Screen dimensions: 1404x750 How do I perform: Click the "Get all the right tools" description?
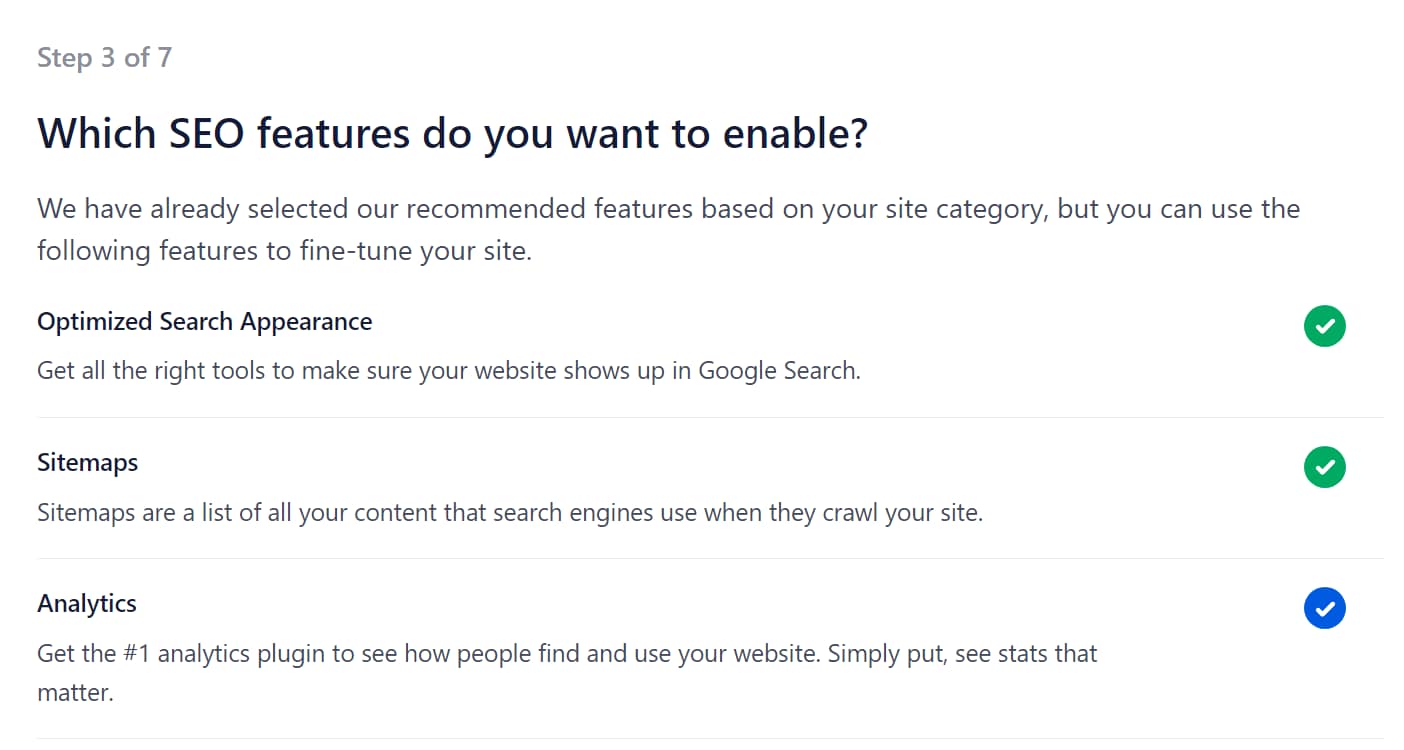[448, 371]
